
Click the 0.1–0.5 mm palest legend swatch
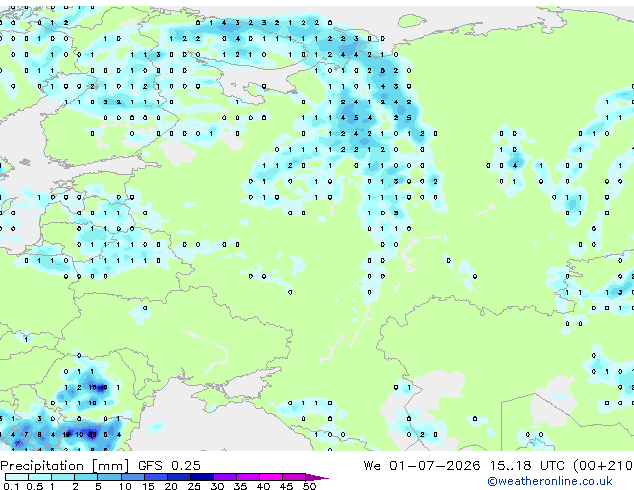pos(17,477)
